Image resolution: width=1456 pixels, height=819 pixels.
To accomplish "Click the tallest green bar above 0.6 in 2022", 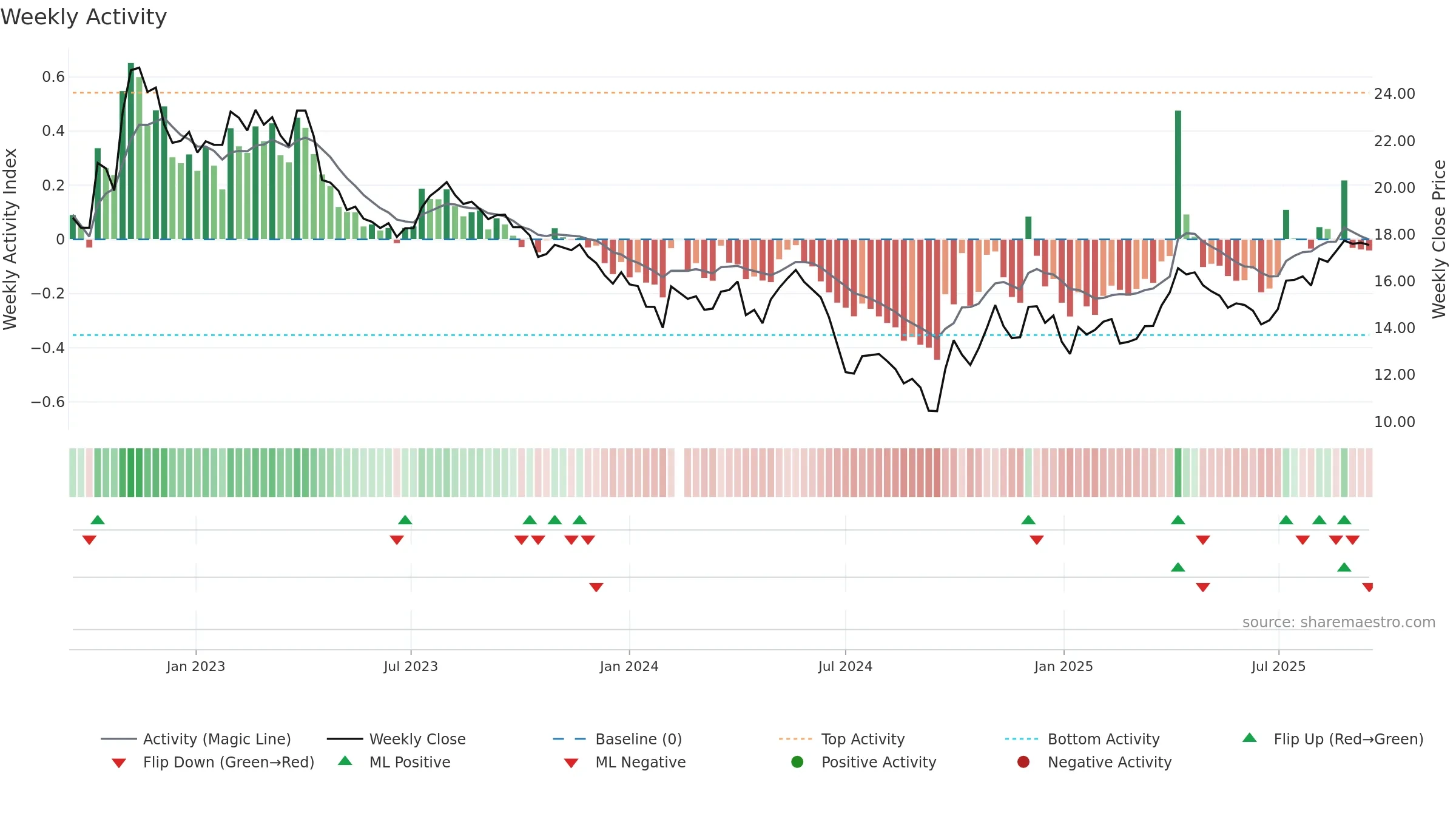I will [131, 151].
